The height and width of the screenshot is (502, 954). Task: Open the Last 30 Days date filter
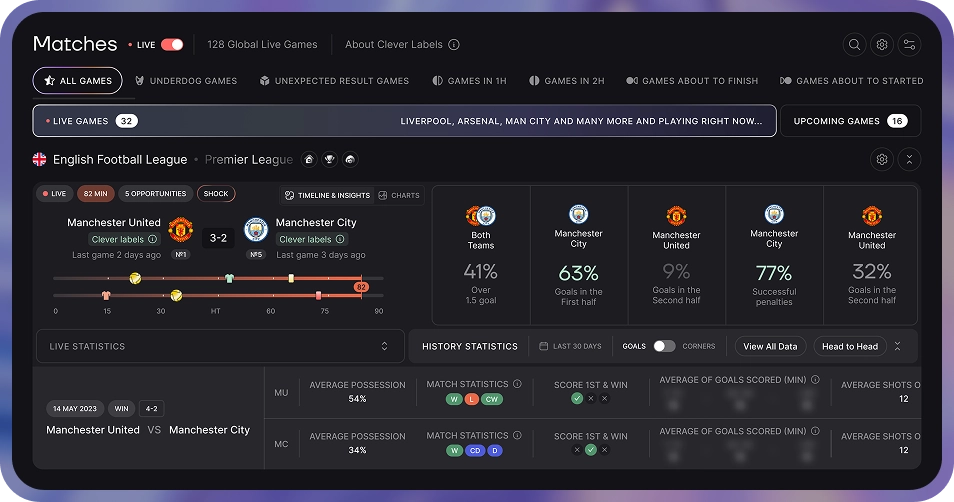pos(571,346)
